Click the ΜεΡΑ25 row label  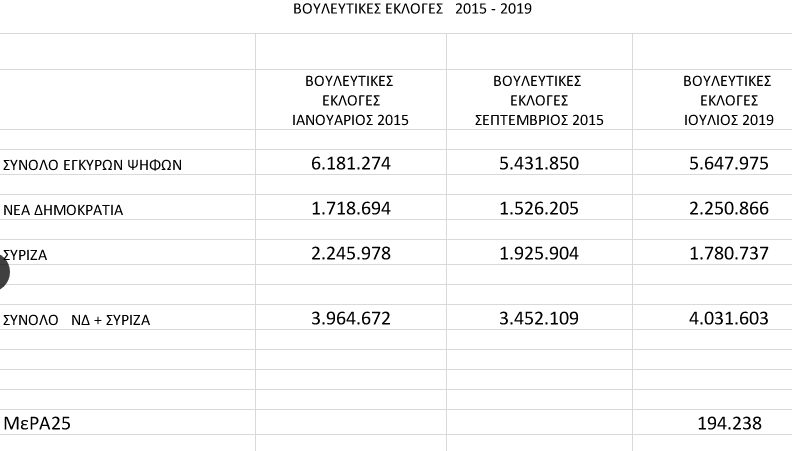[37, 423]
